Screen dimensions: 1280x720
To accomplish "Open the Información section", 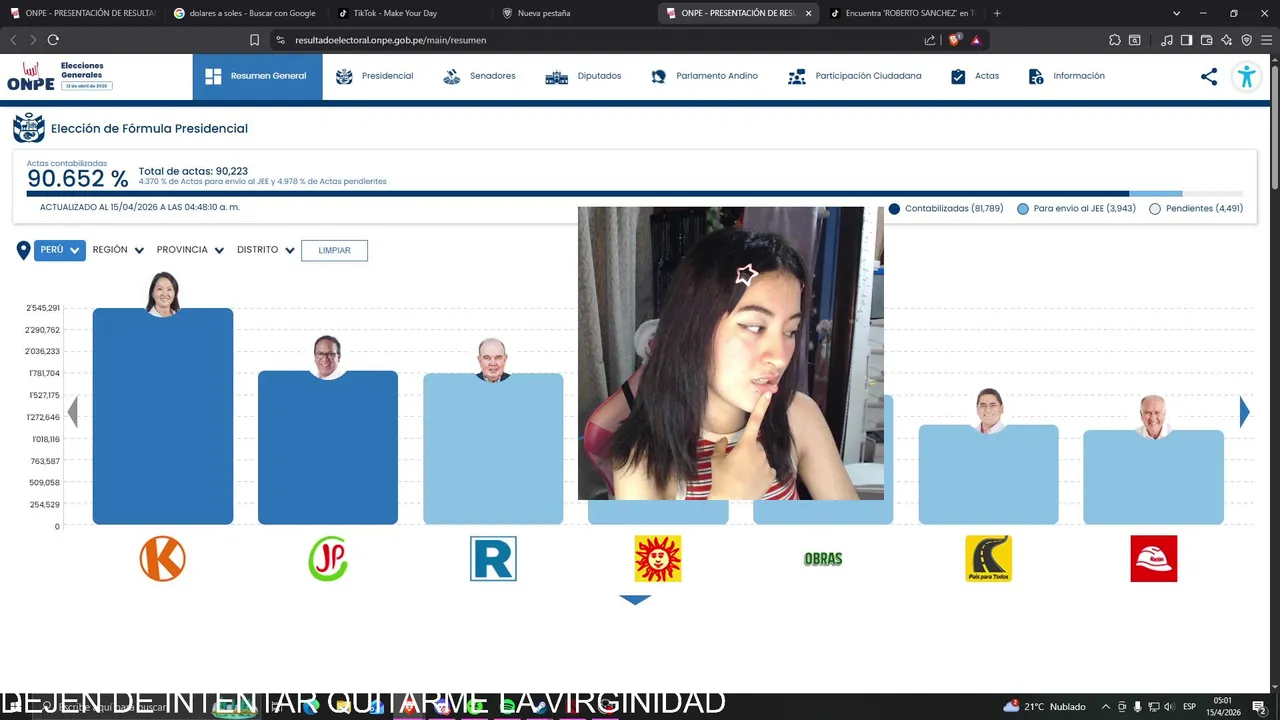I will 1067,76.
